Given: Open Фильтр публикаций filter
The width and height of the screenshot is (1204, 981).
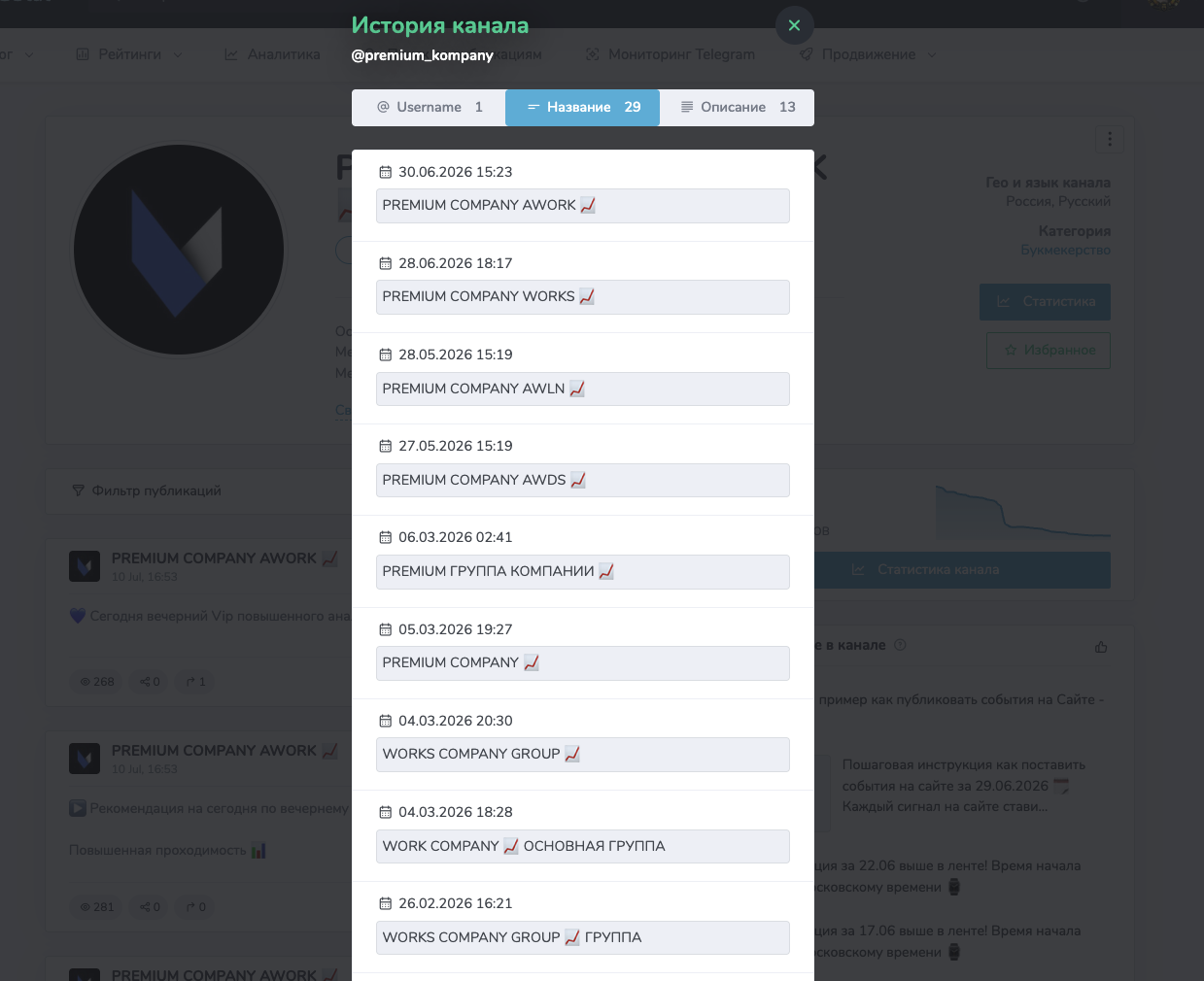Looking at the screenshot, I should pos(147,491).
